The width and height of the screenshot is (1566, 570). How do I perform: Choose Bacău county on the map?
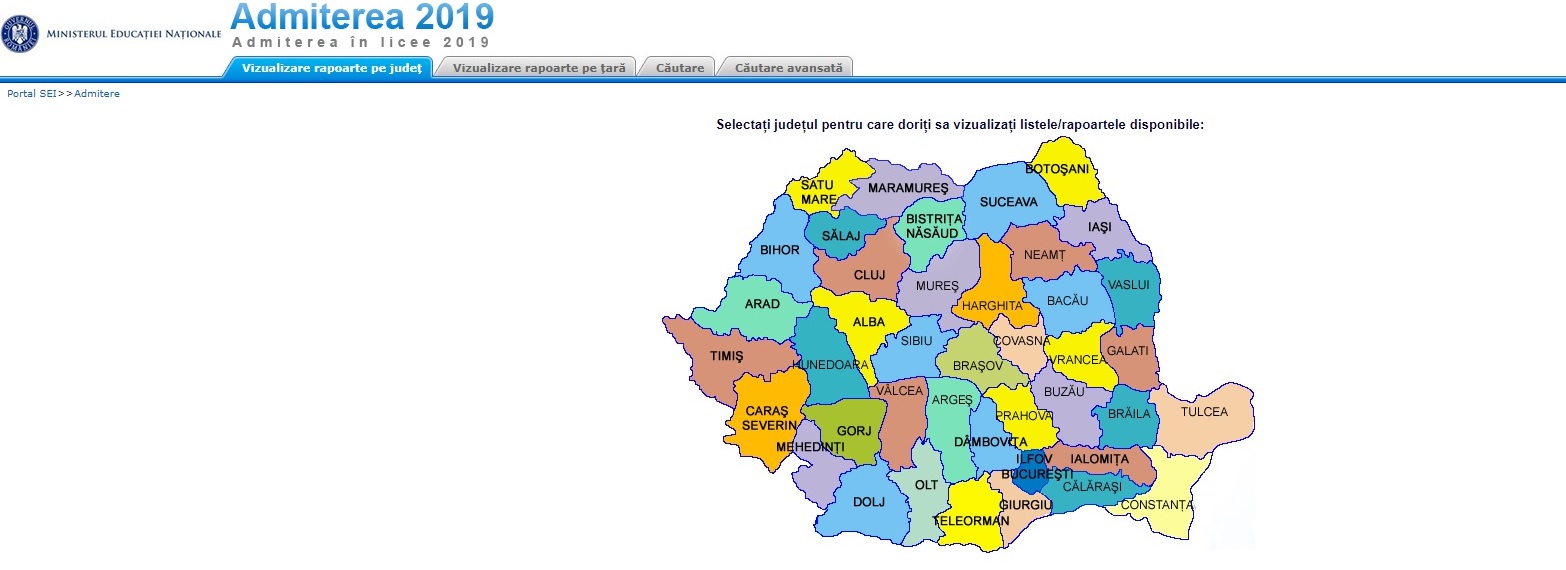[1067, 301]
